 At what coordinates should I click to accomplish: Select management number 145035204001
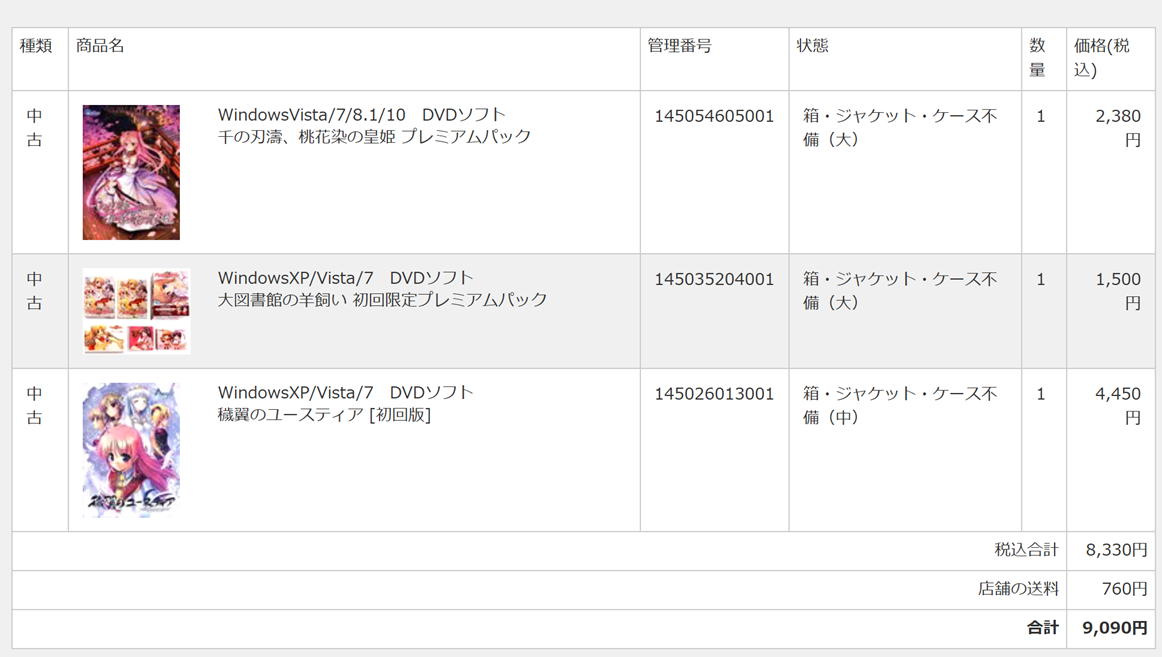point(714,279)
